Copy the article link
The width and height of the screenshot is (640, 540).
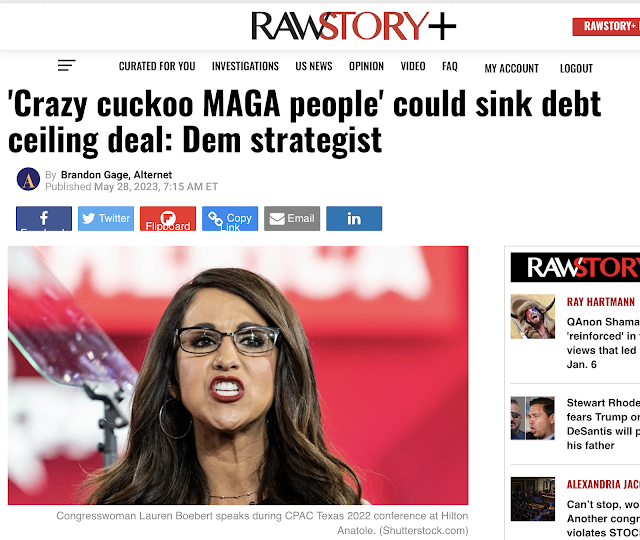pos(230,218)
